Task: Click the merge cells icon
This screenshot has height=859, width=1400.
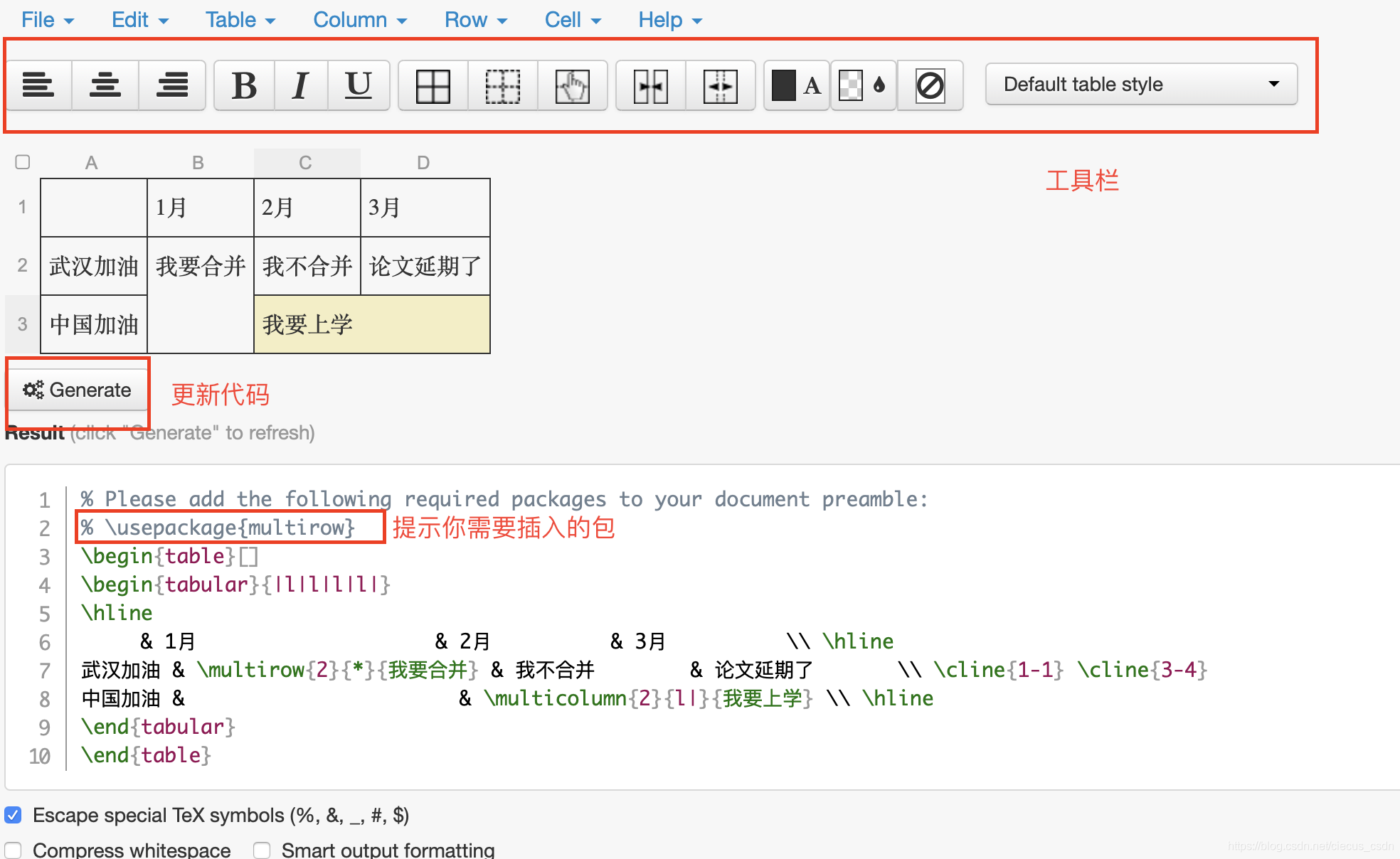Action: (651, 85)
